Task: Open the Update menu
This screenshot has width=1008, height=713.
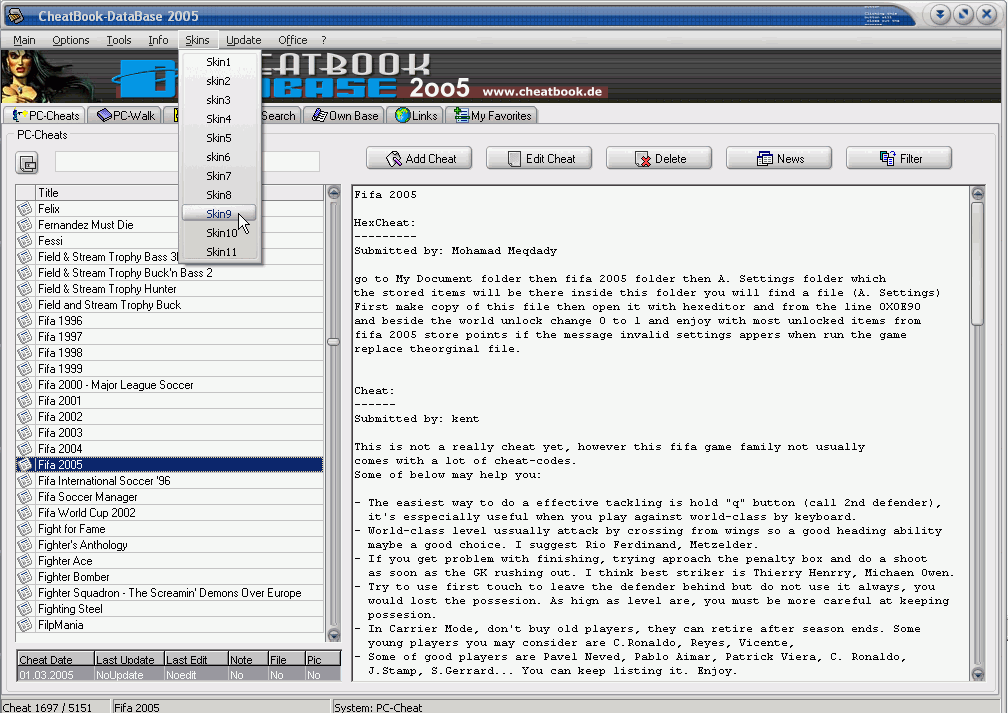Action: [x=243, y=40]
